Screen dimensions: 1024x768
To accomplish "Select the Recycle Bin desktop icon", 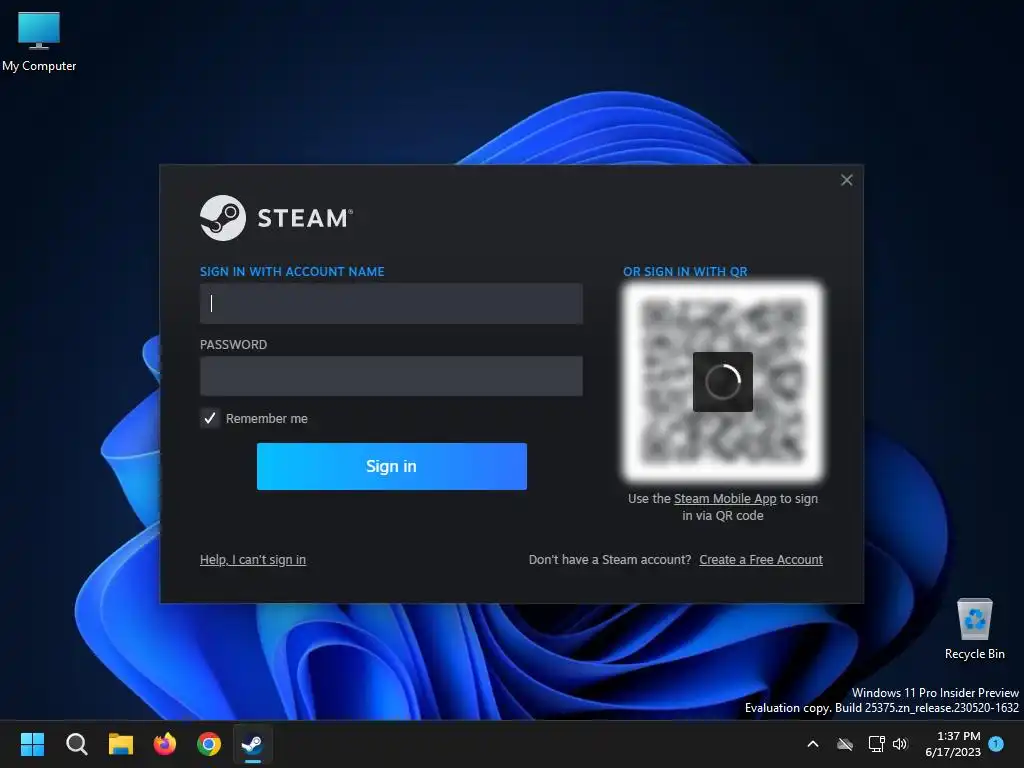I will [974, 629].
